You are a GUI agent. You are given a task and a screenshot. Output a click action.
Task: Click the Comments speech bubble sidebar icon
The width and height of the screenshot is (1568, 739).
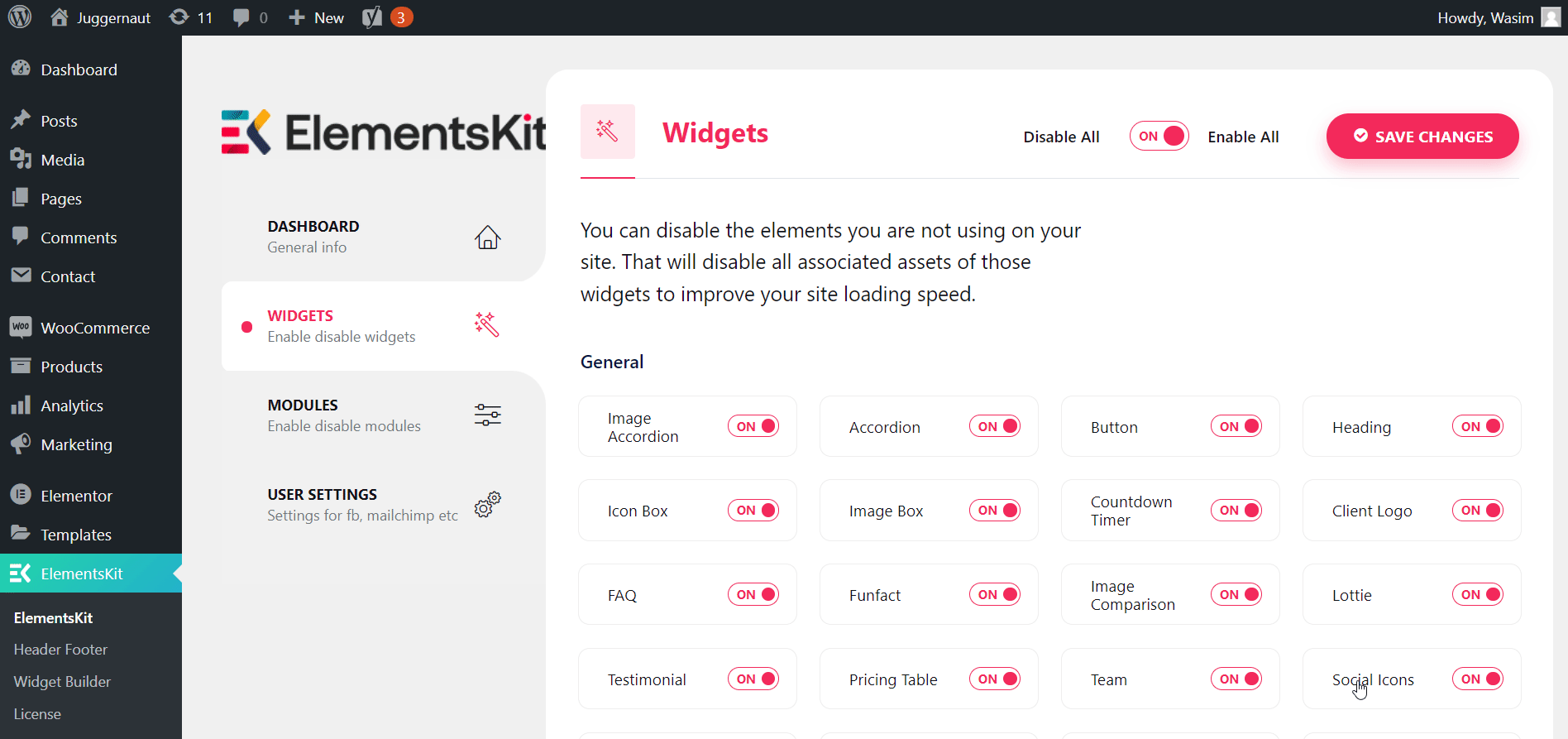coord(21,237)
